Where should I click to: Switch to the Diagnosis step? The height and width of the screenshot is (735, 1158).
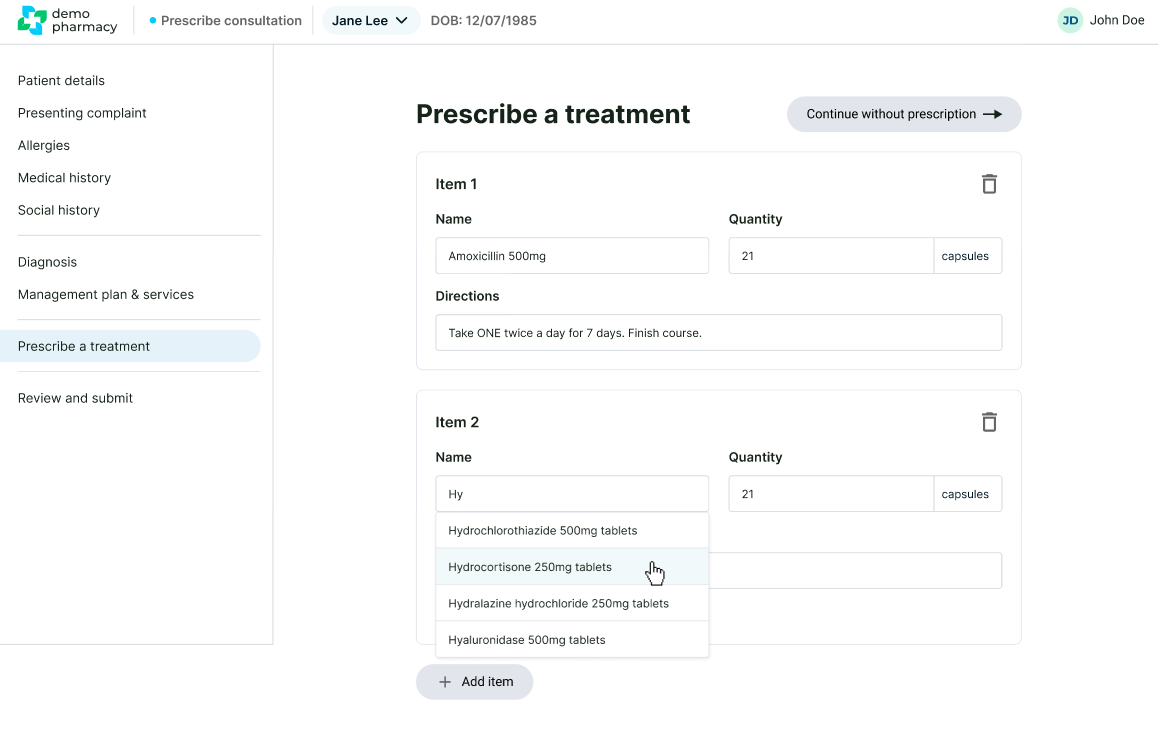tap(47, 262)
